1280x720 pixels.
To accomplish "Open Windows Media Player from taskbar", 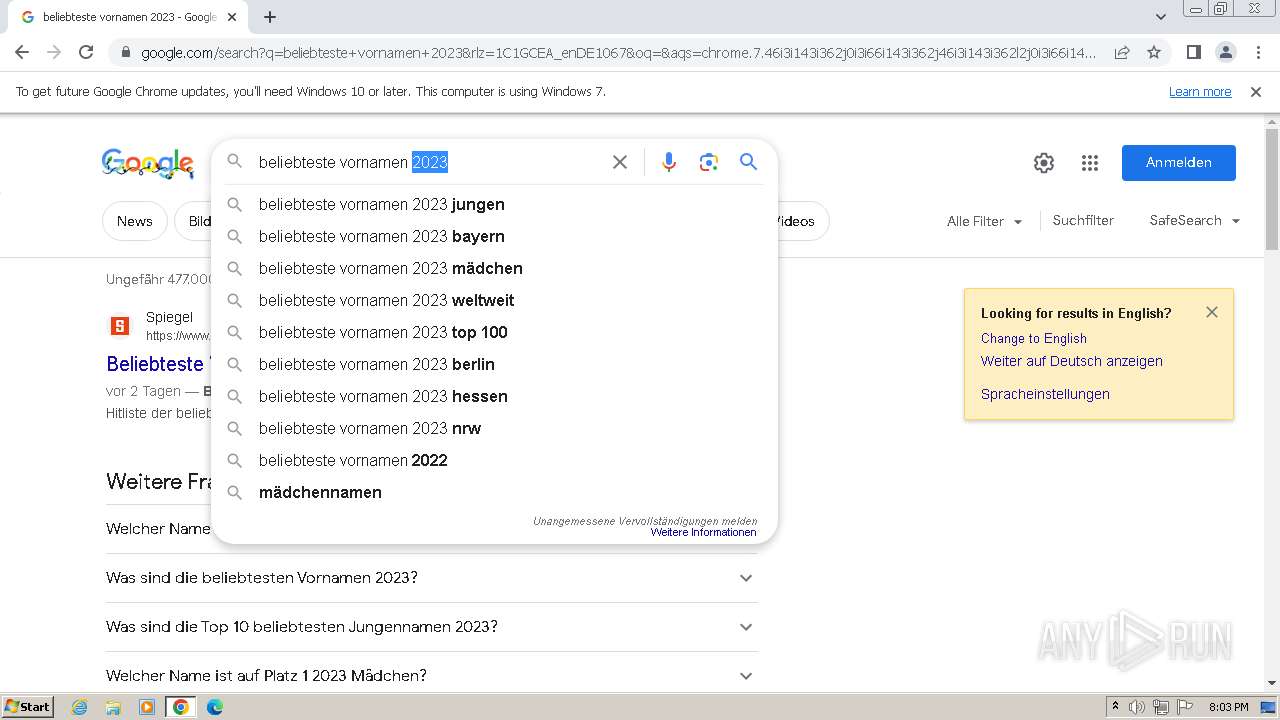I will [147, 707].
